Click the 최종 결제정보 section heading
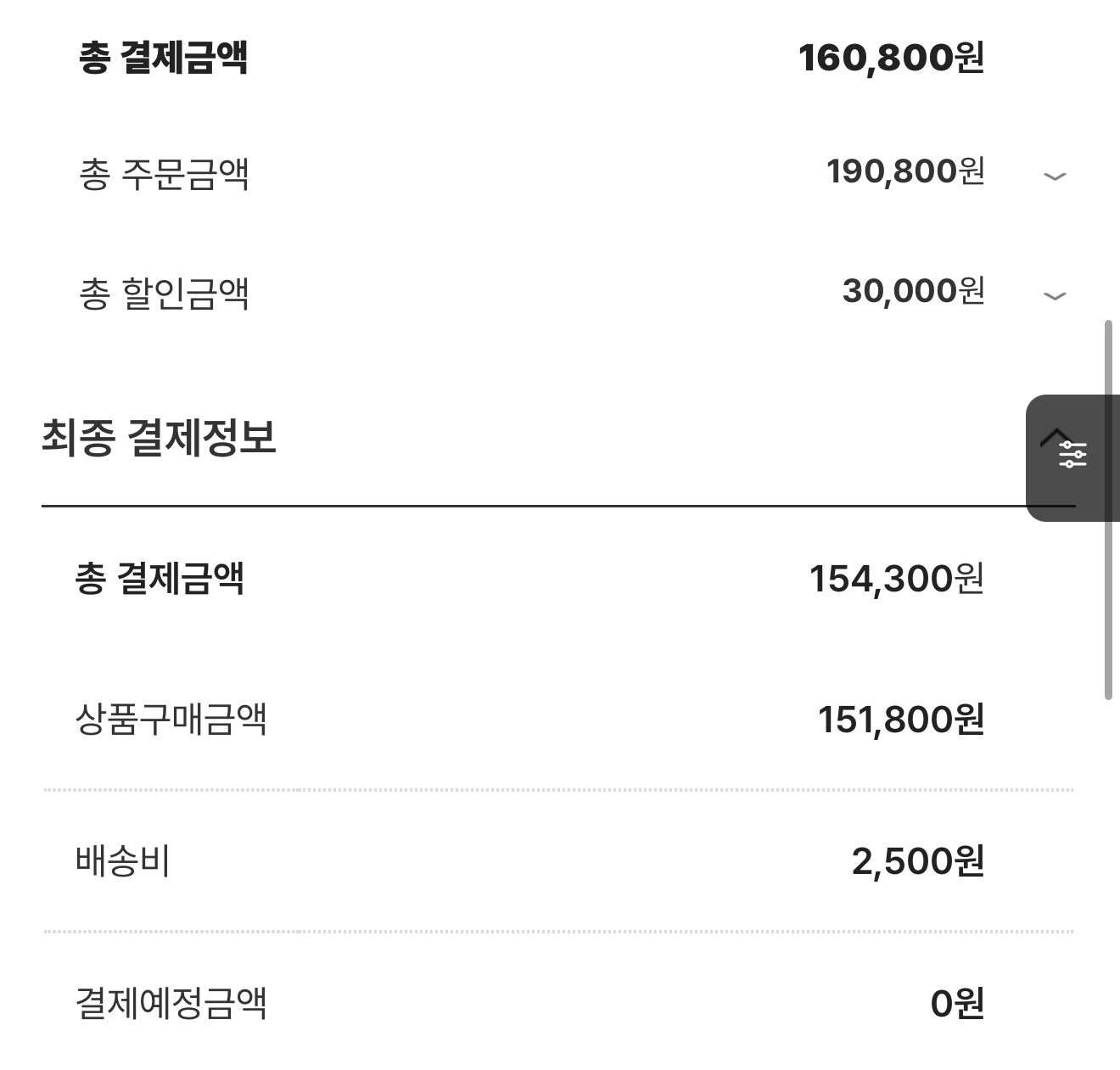The width and height of the screenshot is (1120, 1070). tap(159, 439)
